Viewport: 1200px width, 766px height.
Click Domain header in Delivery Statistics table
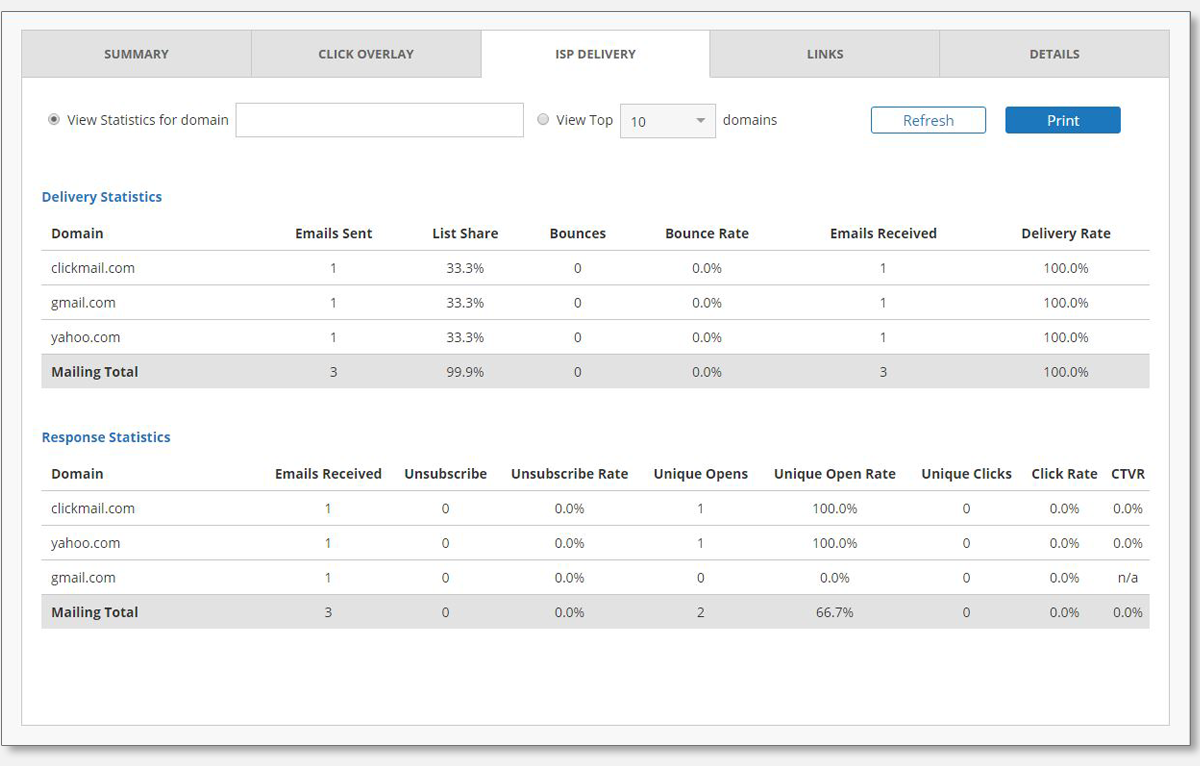click(x=77, y=233)
